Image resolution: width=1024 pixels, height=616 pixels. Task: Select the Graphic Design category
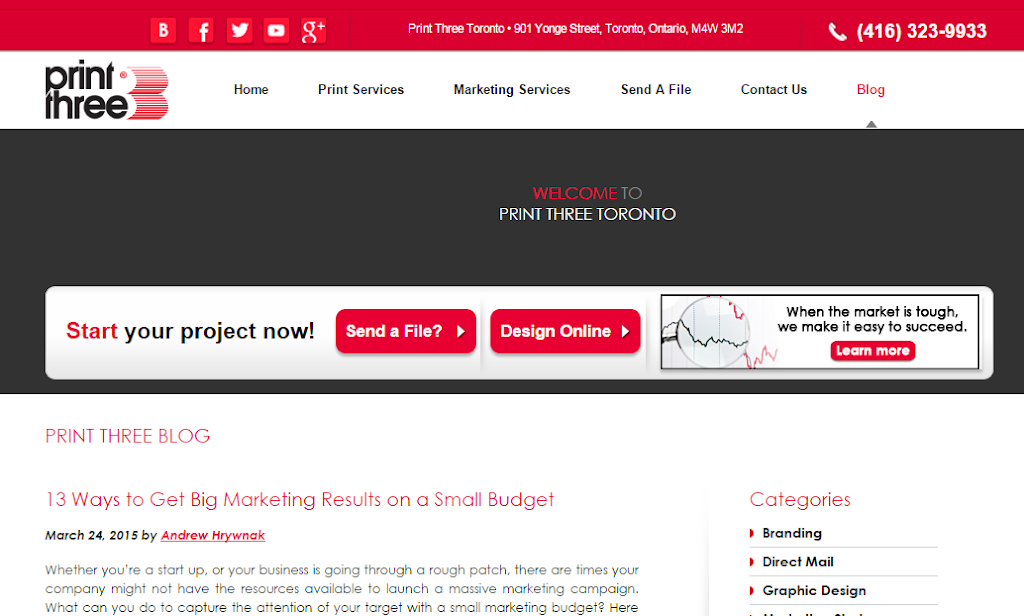814,591
